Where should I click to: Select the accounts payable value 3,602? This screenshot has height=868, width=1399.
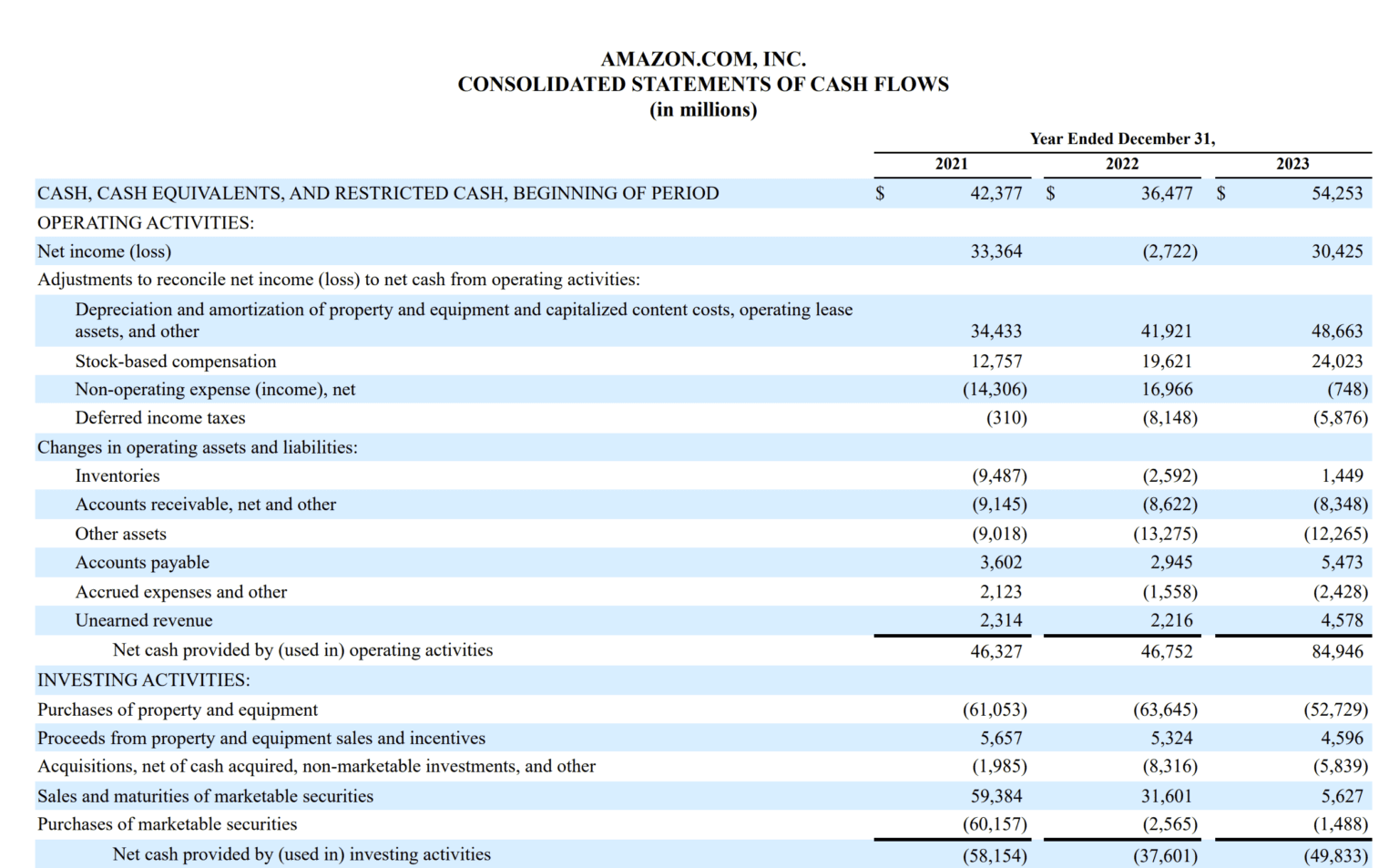(1001, 562)
